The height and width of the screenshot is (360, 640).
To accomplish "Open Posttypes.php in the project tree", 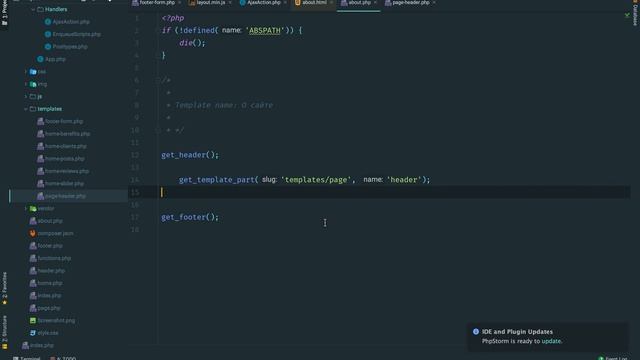I will point(70,47).
